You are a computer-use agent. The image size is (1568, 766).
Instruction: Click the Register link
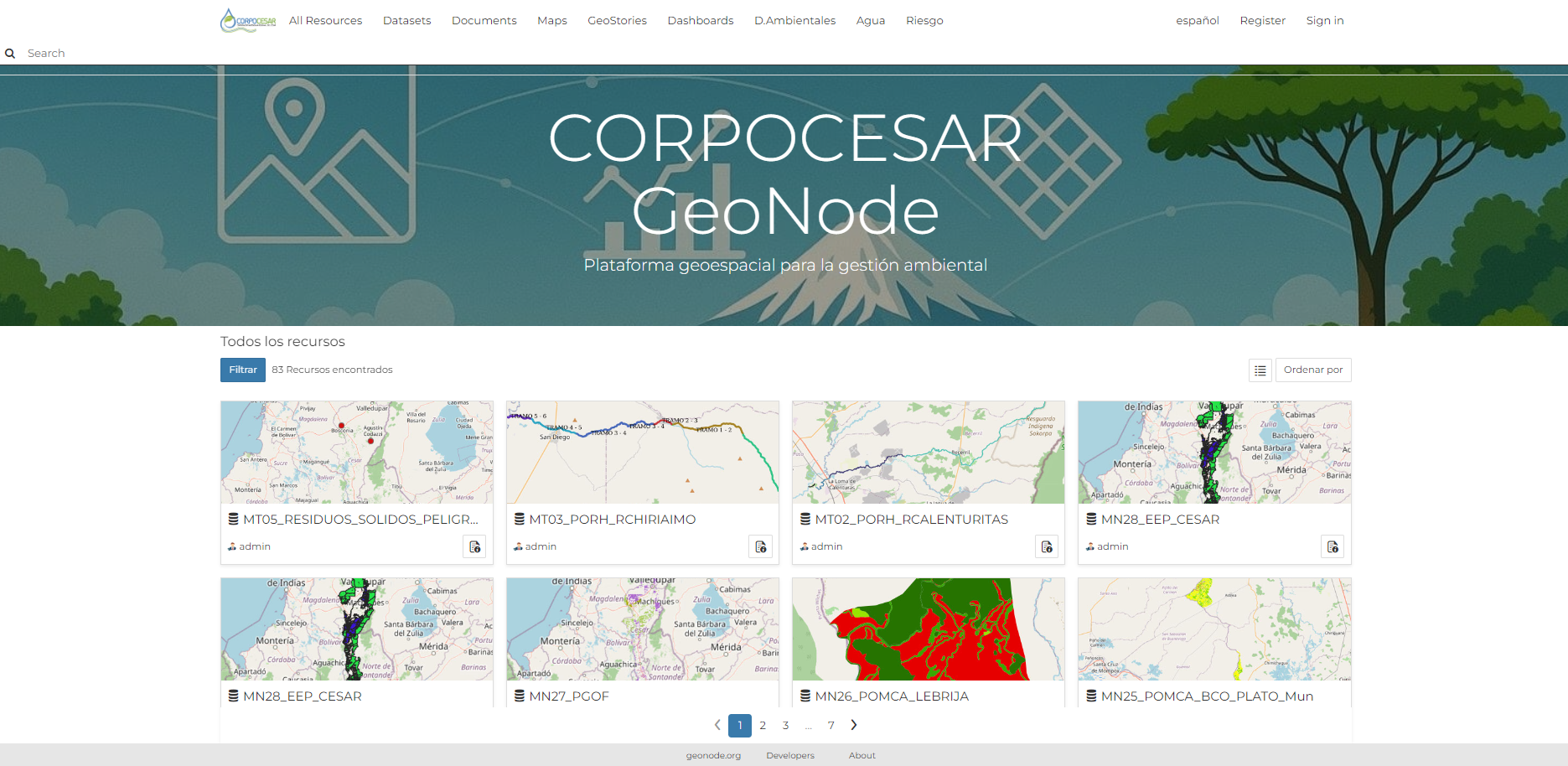(x=1262, y=20)
